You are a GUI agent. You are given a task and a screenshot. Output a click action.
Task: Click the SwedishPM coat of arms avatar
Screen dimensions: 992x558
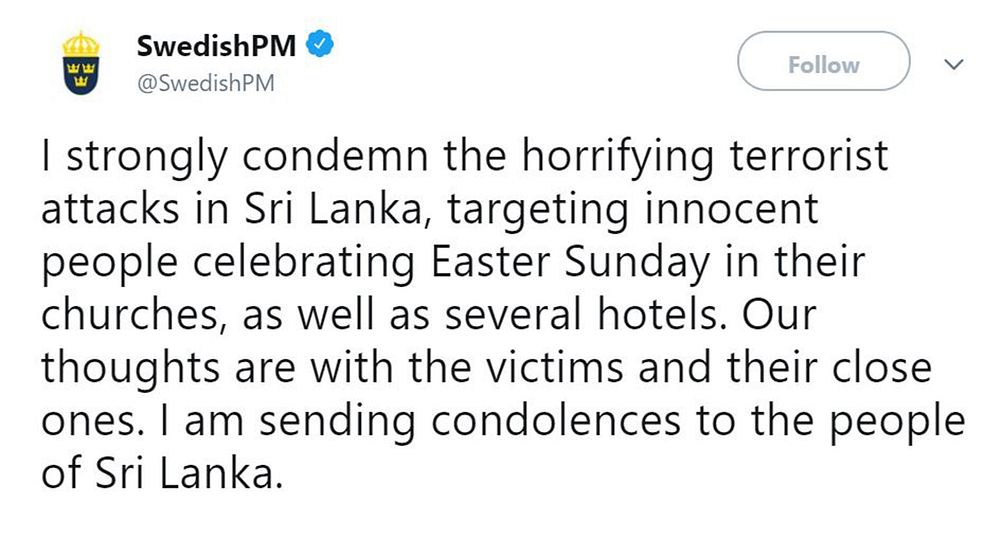[x=79, y=63]
